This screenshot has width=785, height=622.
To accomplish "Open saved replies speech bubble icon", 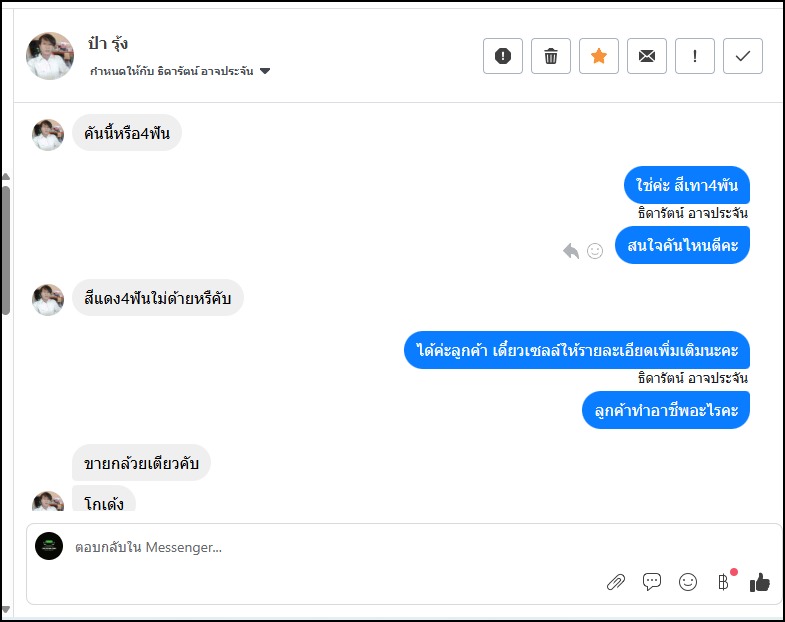I will pos(652,582).
